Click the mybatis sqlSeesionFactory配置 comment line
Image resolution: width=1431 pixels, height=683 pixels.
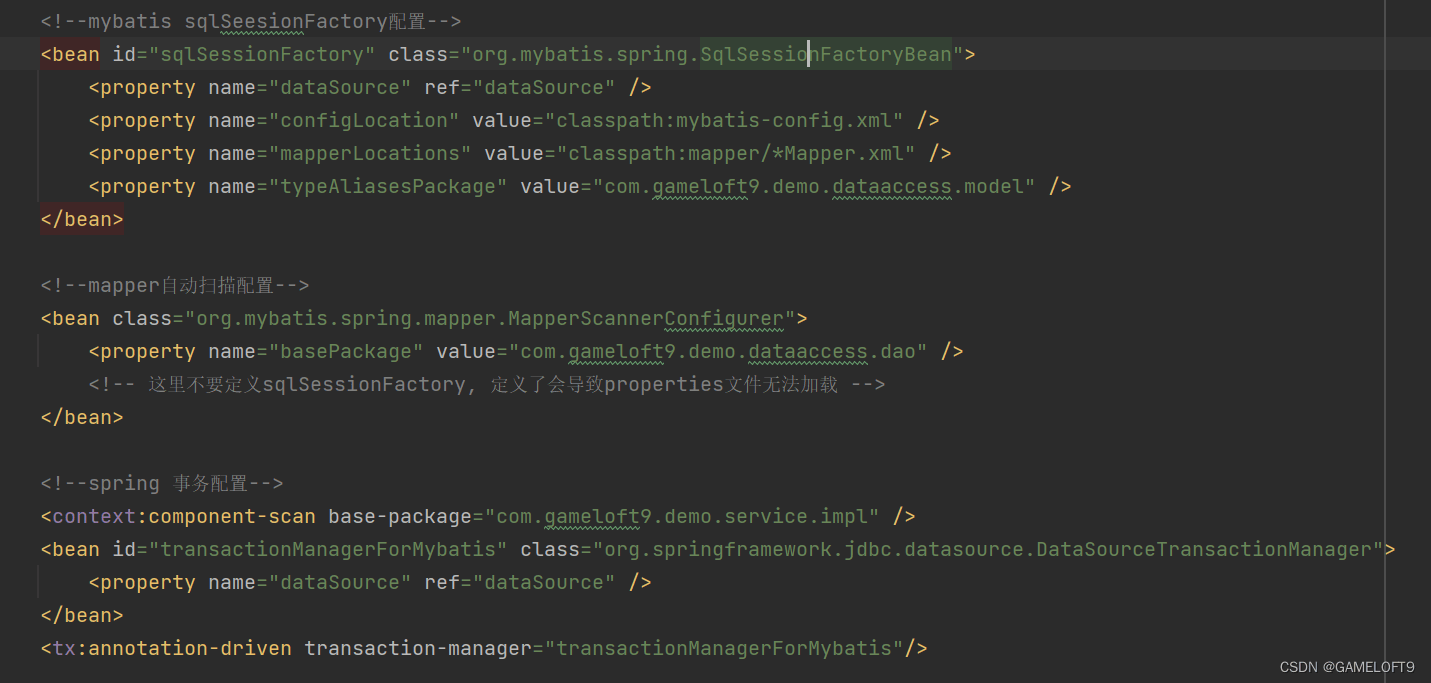(251, 21)
